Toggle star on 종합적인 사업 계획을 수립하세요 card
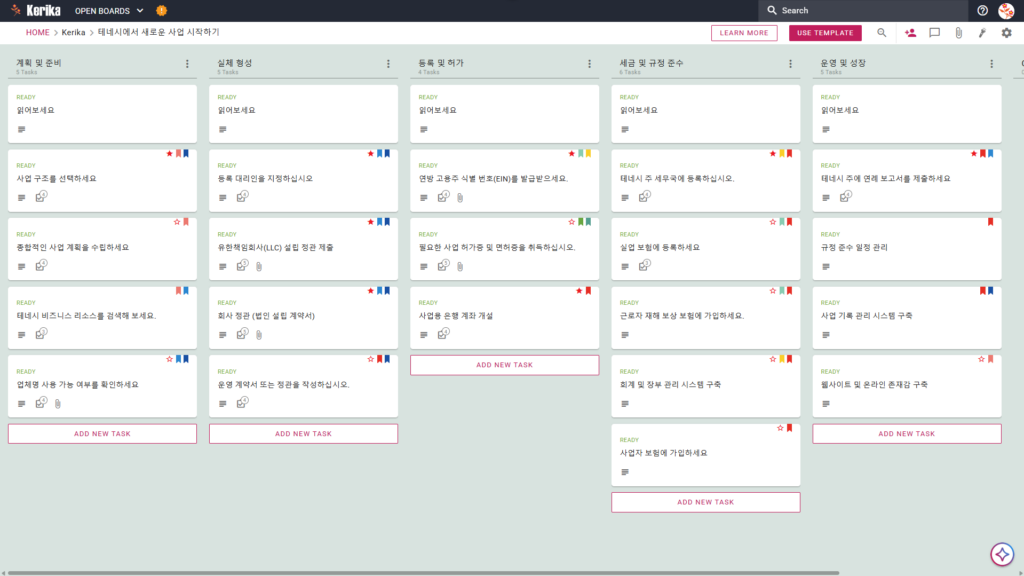 [x=177, y=222]
